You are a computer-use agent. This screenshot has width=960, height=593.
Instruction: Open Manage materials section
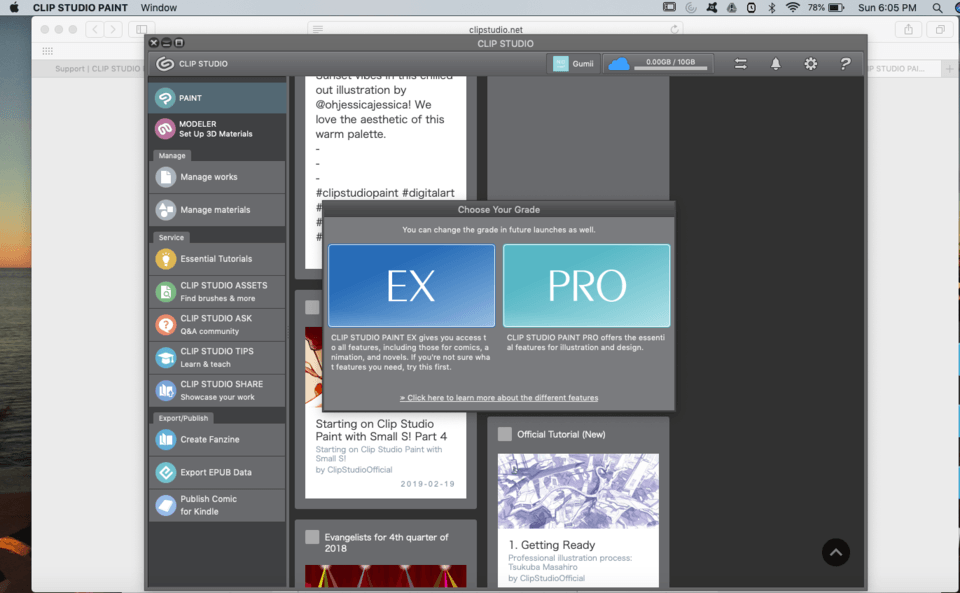coord(217,210)
